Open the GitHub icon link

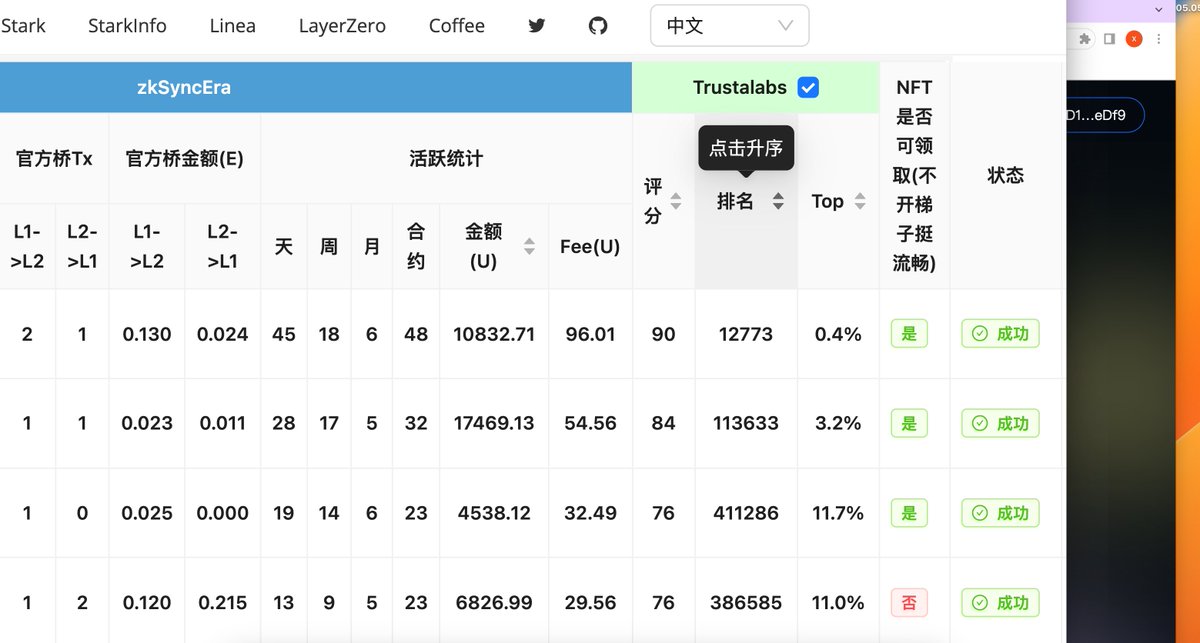tap(598, 26)
